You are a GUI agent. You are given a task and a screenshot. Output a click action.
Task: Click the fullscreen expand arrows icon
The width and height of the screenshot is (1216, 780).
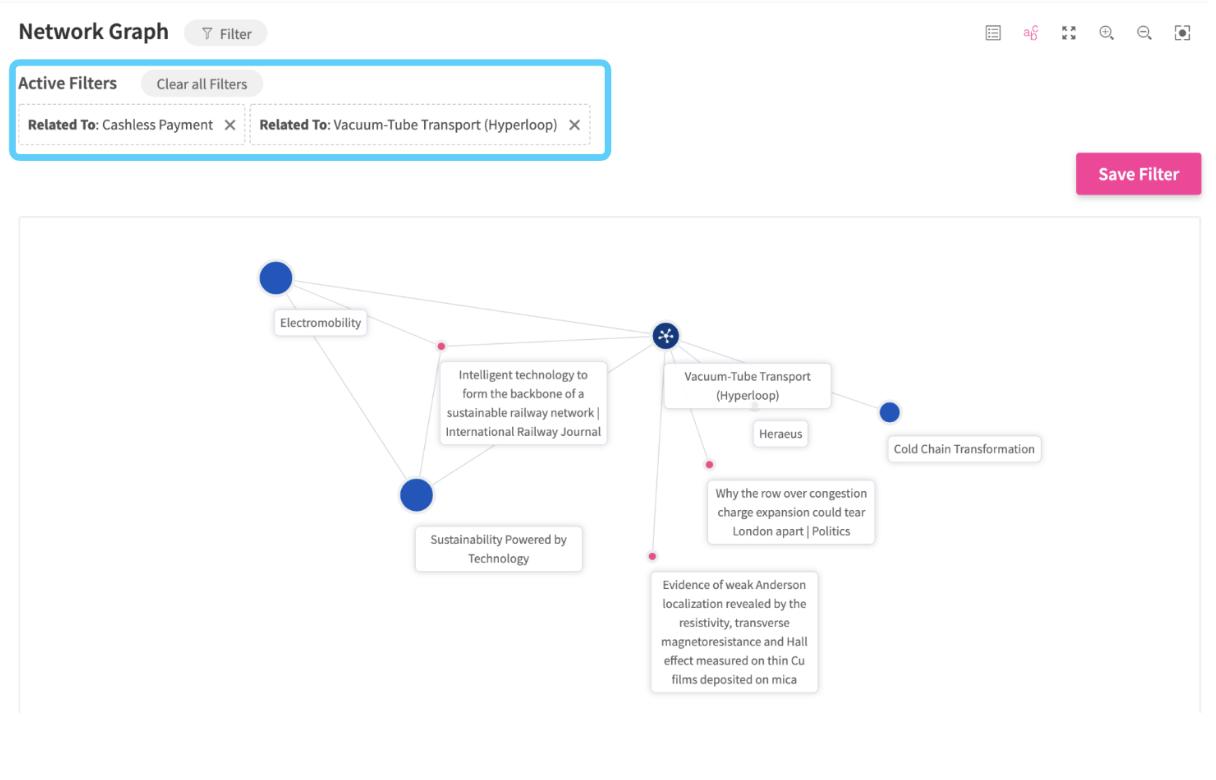pyautogui.click(x=1069, y=33)
